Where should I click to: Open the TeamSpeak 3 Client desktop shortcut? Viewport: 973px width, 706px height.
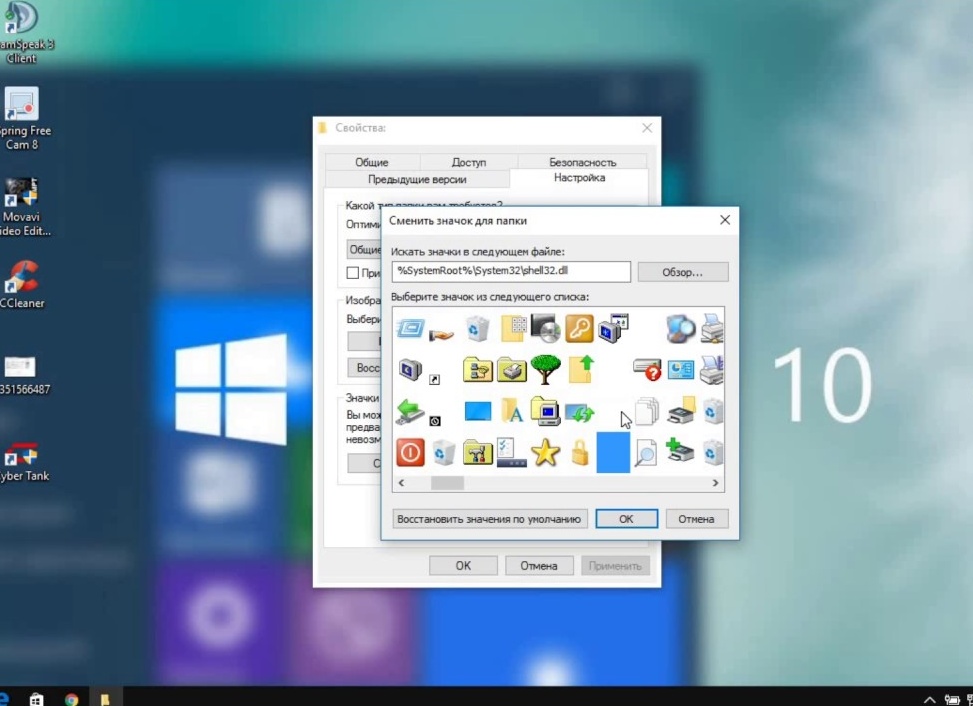22,32
